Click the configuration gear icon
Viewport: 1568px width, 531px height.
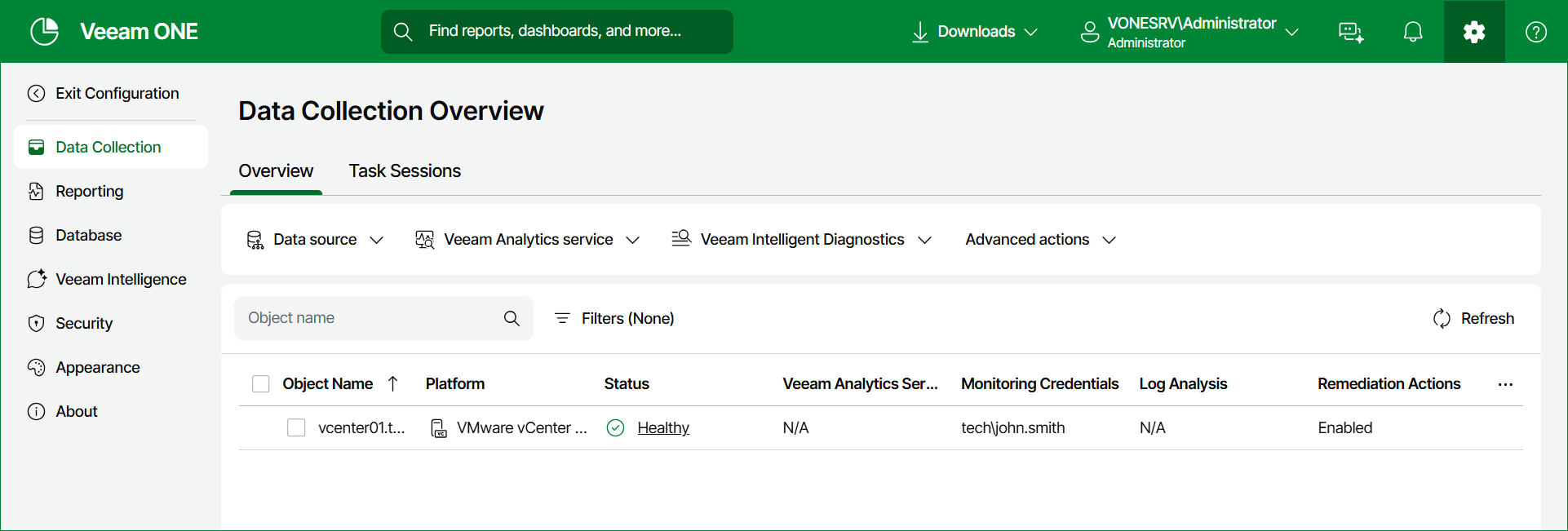click(x=1474, y=32)
